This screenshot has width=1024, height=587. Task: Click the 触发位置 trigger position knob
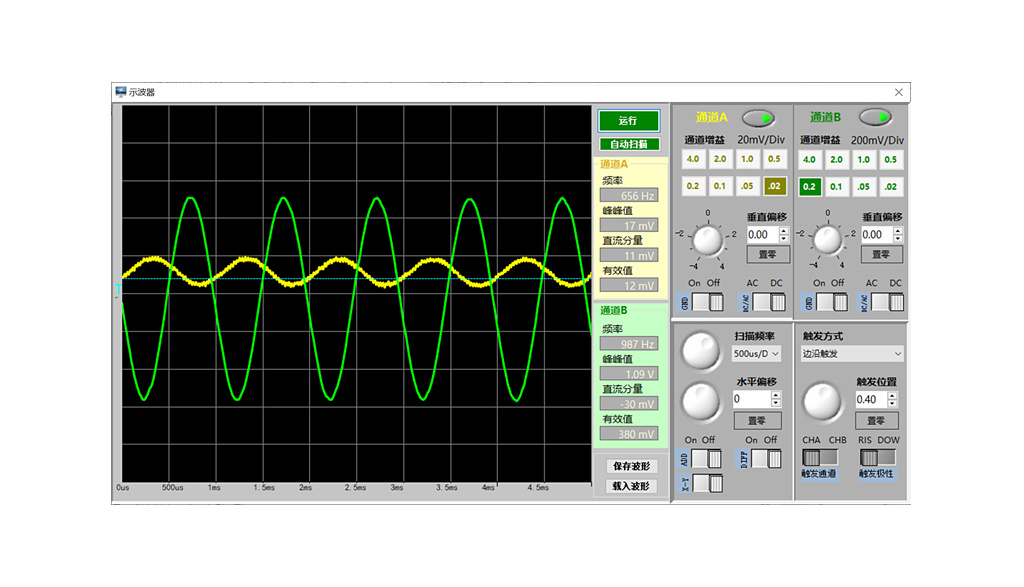point(823,401)
